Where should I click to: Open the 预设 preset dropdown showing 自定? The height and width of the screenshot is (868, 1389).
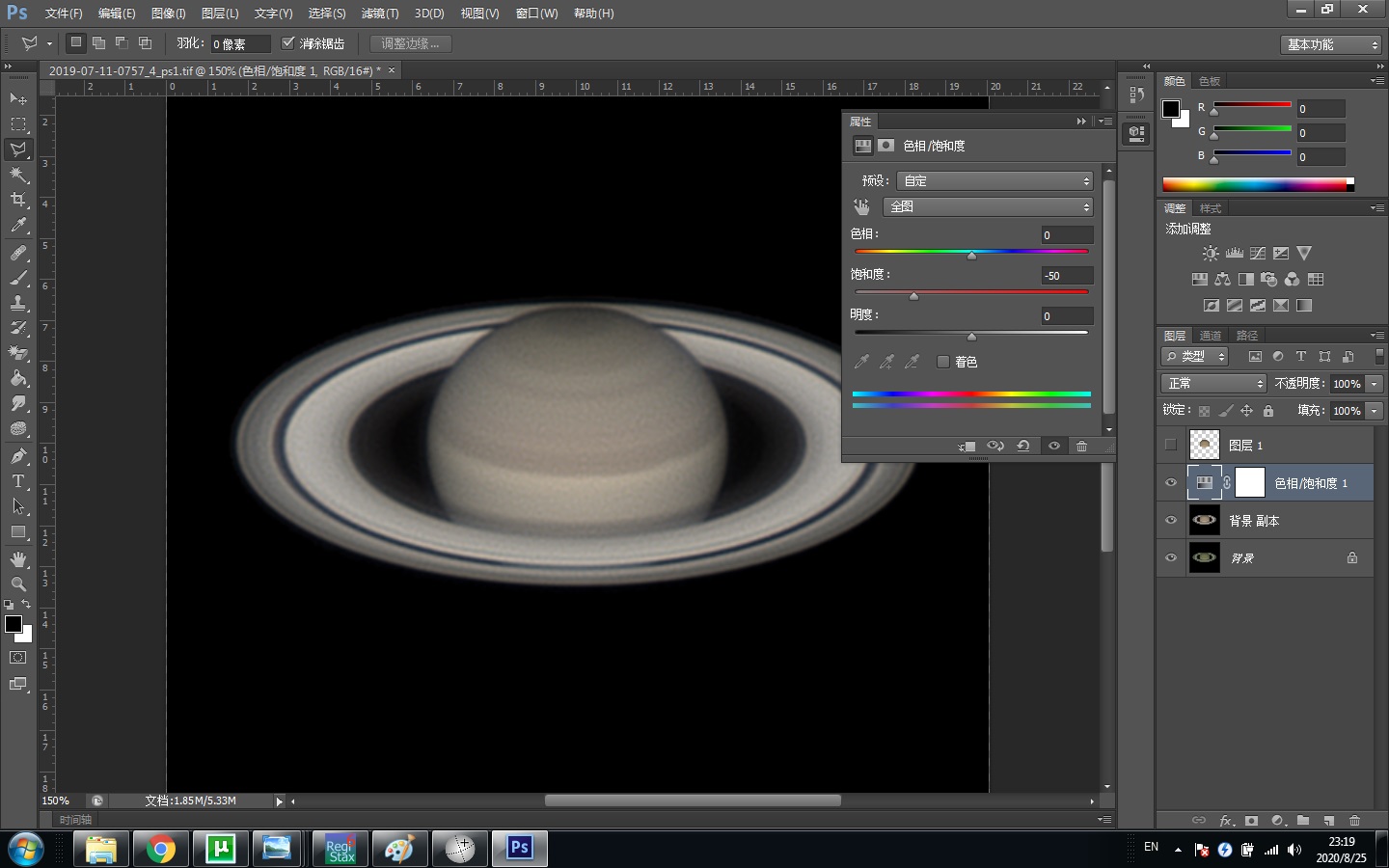[x=994, y=181]
